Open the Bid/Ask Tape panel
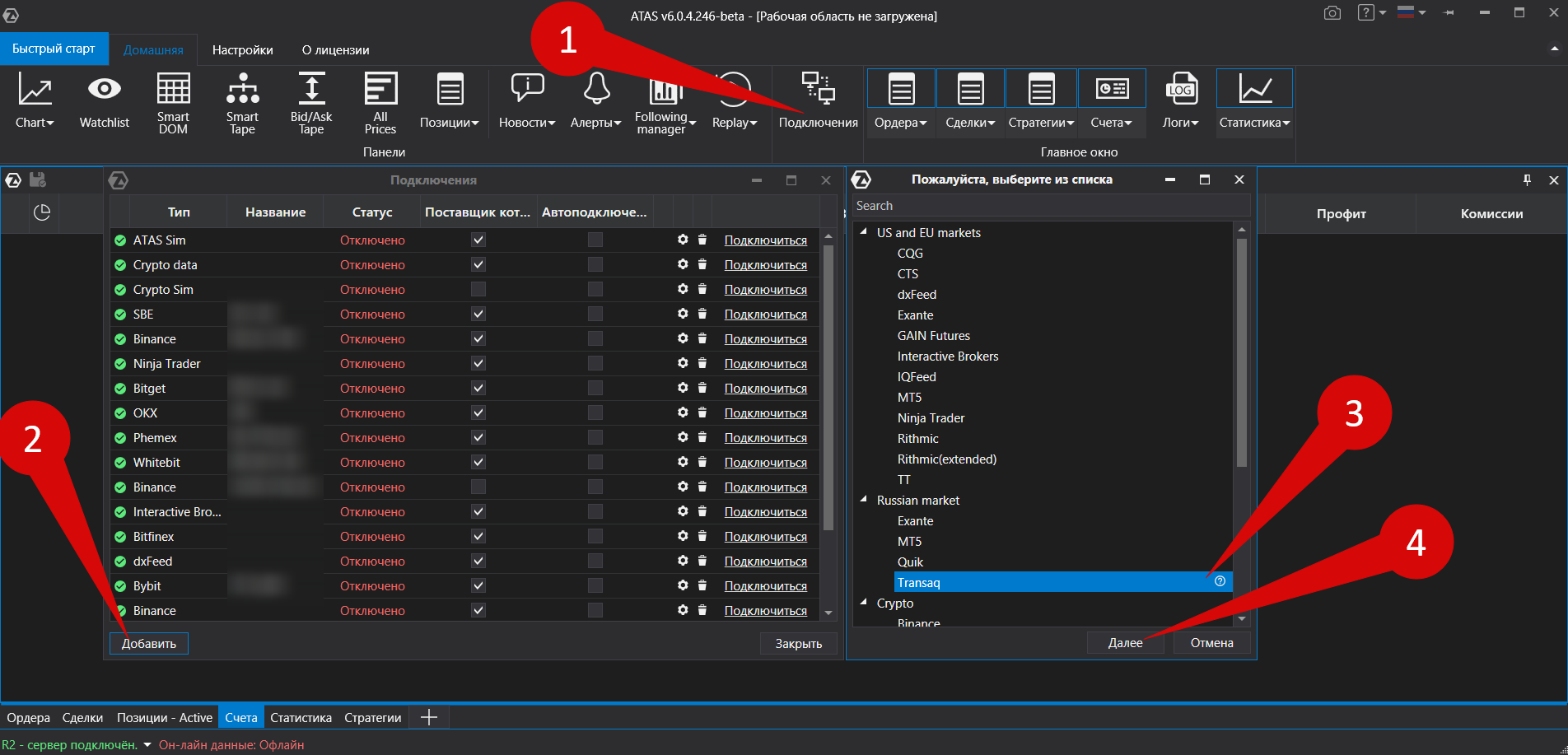1568x755 pixels. tap(311, 103)
